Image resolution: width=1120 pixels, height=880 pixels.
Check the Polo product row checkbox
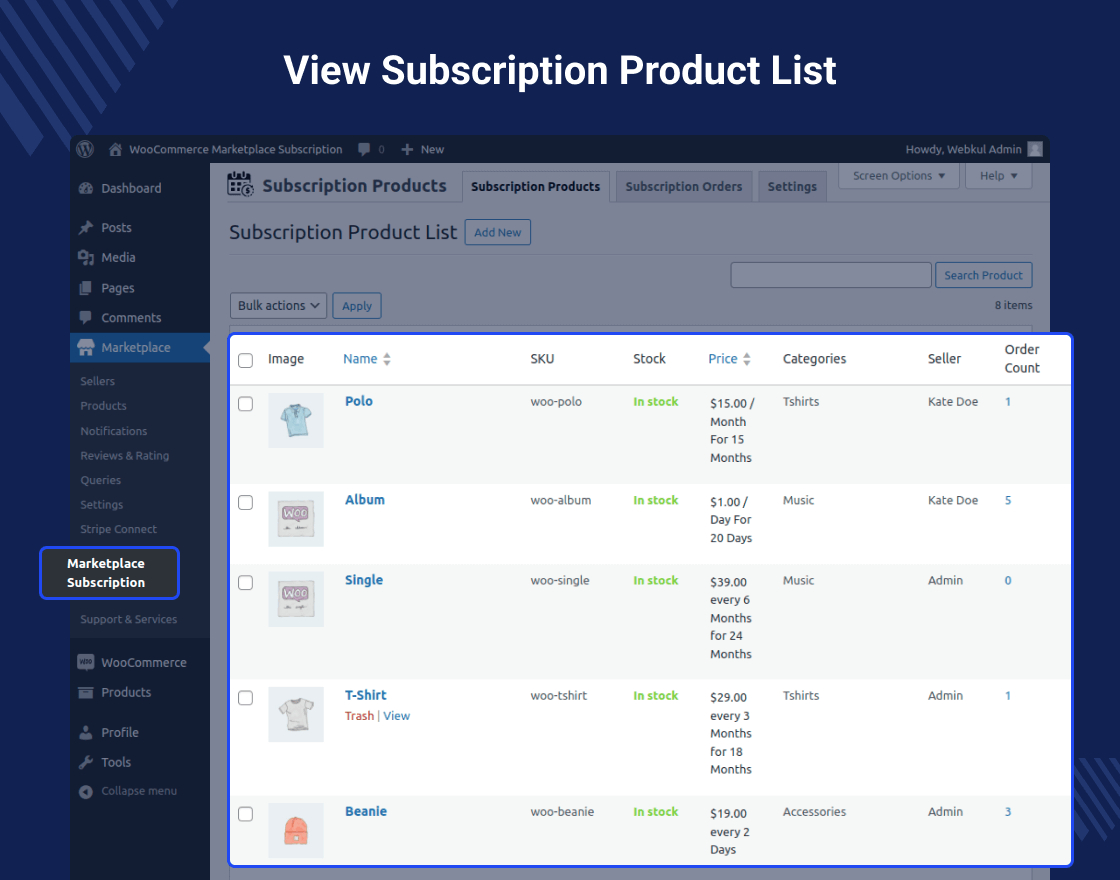tap(245, 404)
